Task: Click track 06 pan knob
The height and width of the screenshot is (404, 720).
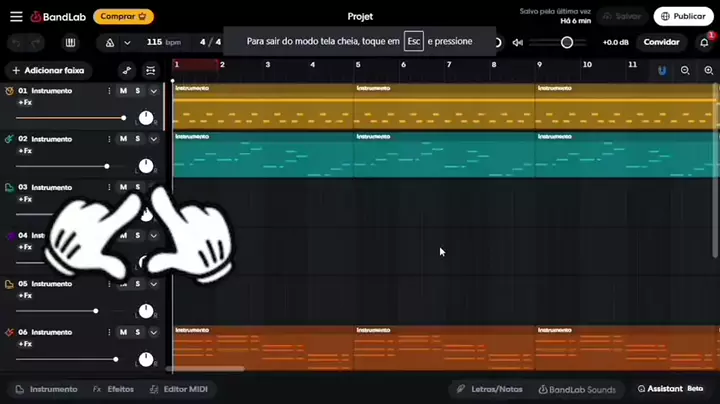Action: (x=146, y=359)
